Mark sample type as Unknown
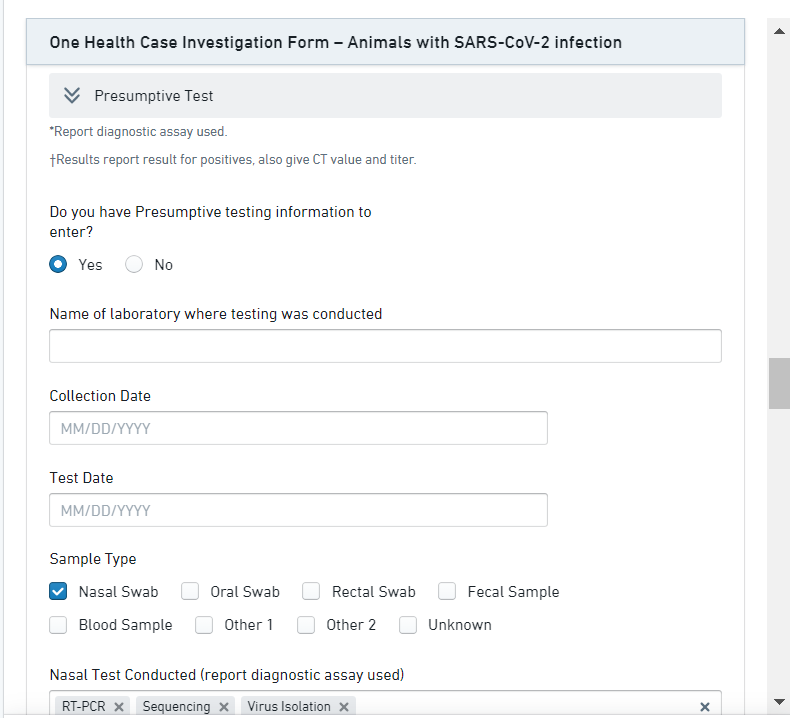The height and width of the screenshot is (718, 790). click(408, 625)
